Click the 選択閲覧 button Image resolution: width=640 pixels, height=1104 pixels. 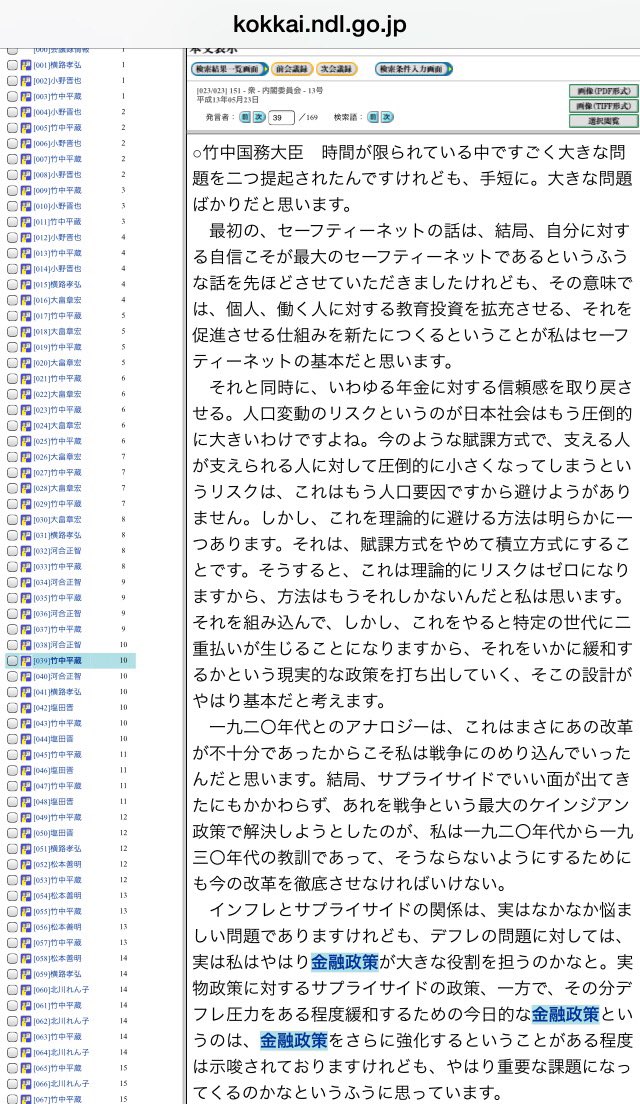(603, 120)
